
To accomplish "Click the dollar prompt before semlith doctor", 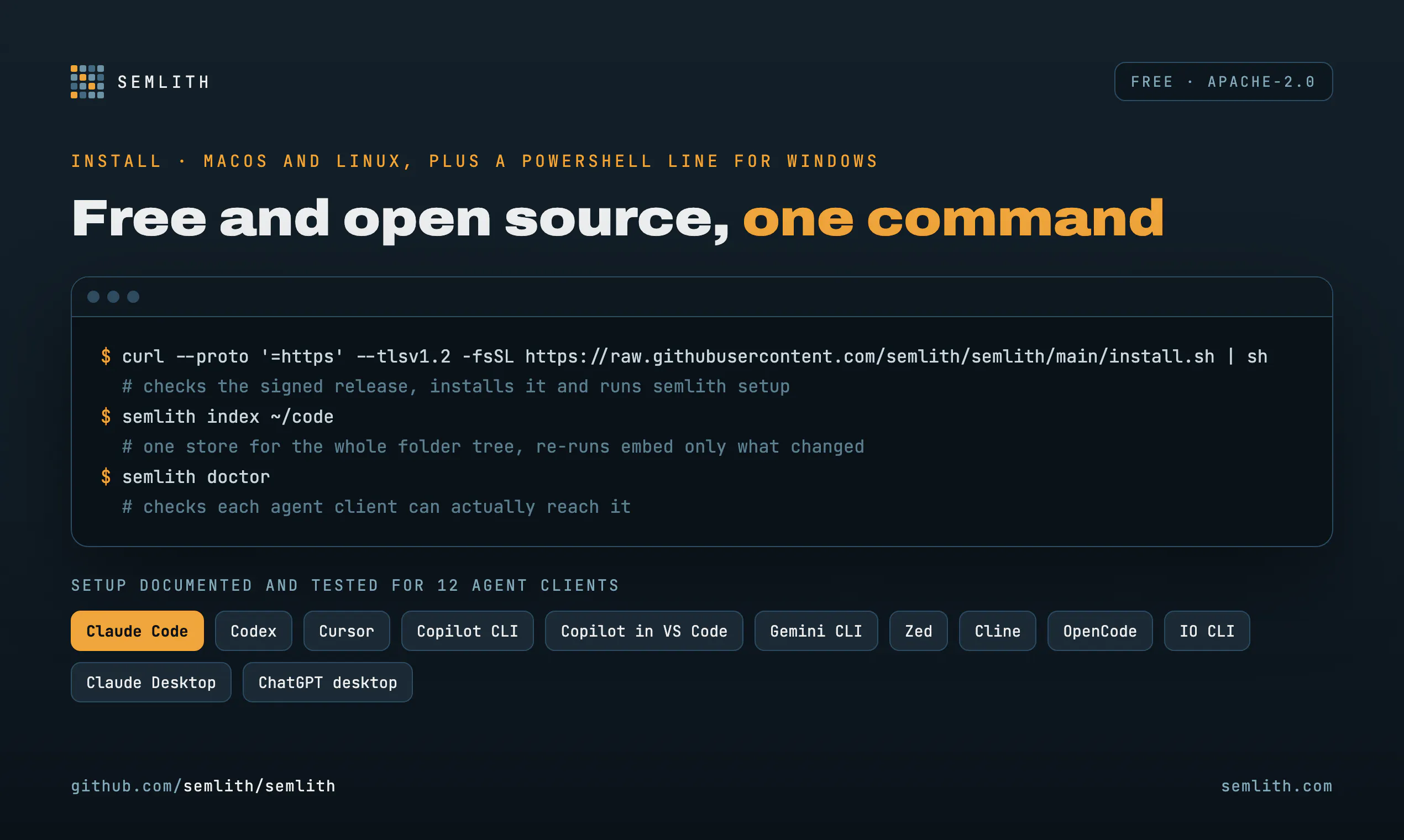I will [106, 476].
